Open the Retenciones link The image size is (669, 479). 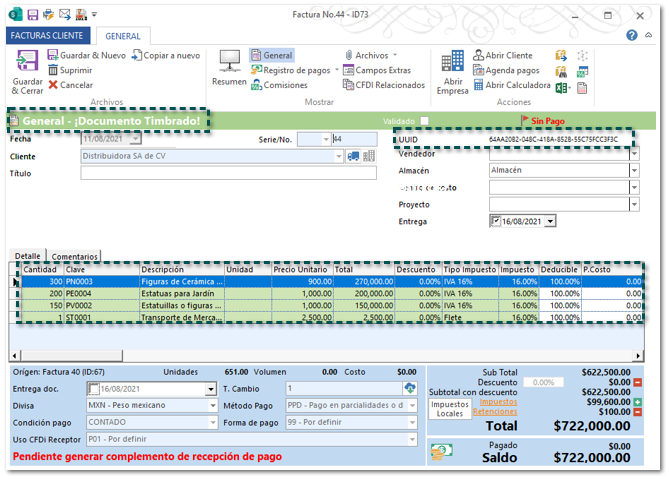click(494, 412)
